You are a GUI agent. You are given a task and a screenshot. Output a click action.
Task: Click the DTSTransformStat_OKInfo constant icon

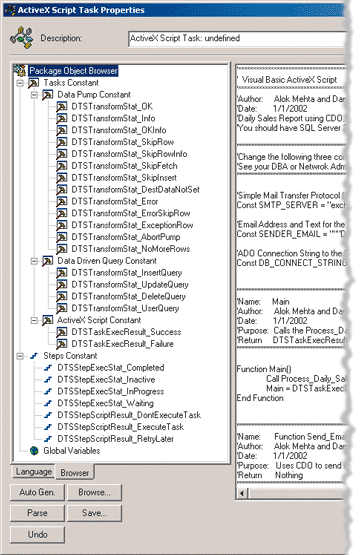coord(62,130)
